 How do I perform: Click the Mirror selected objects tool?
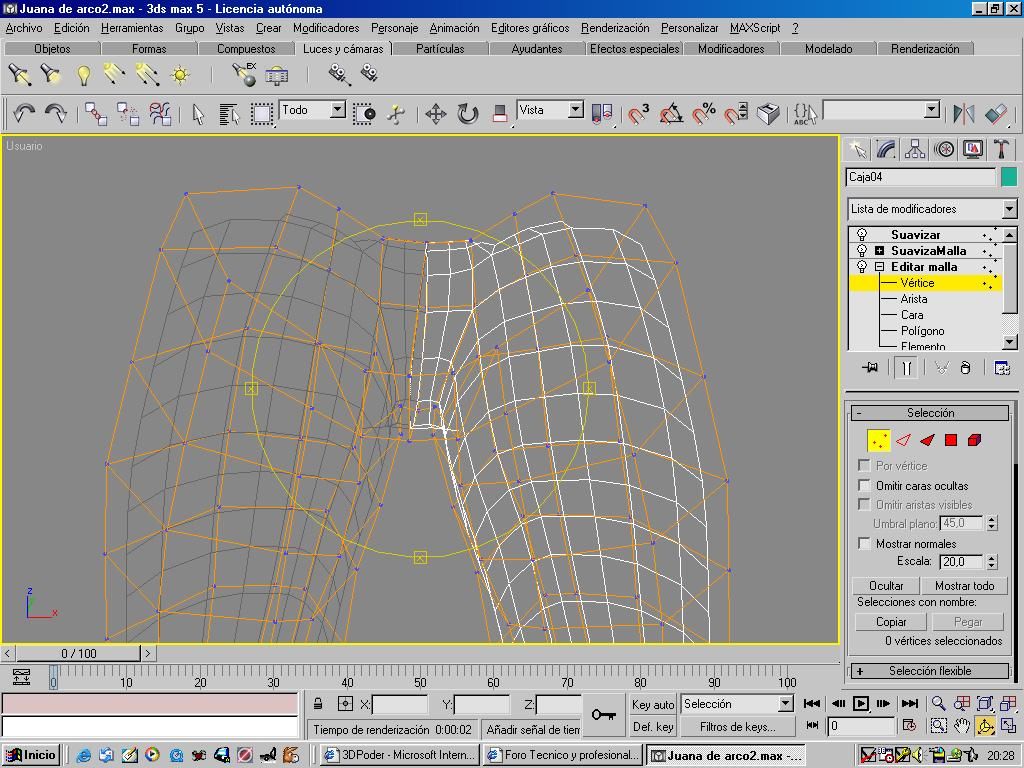pyautogui.click(x=964, y=114)
